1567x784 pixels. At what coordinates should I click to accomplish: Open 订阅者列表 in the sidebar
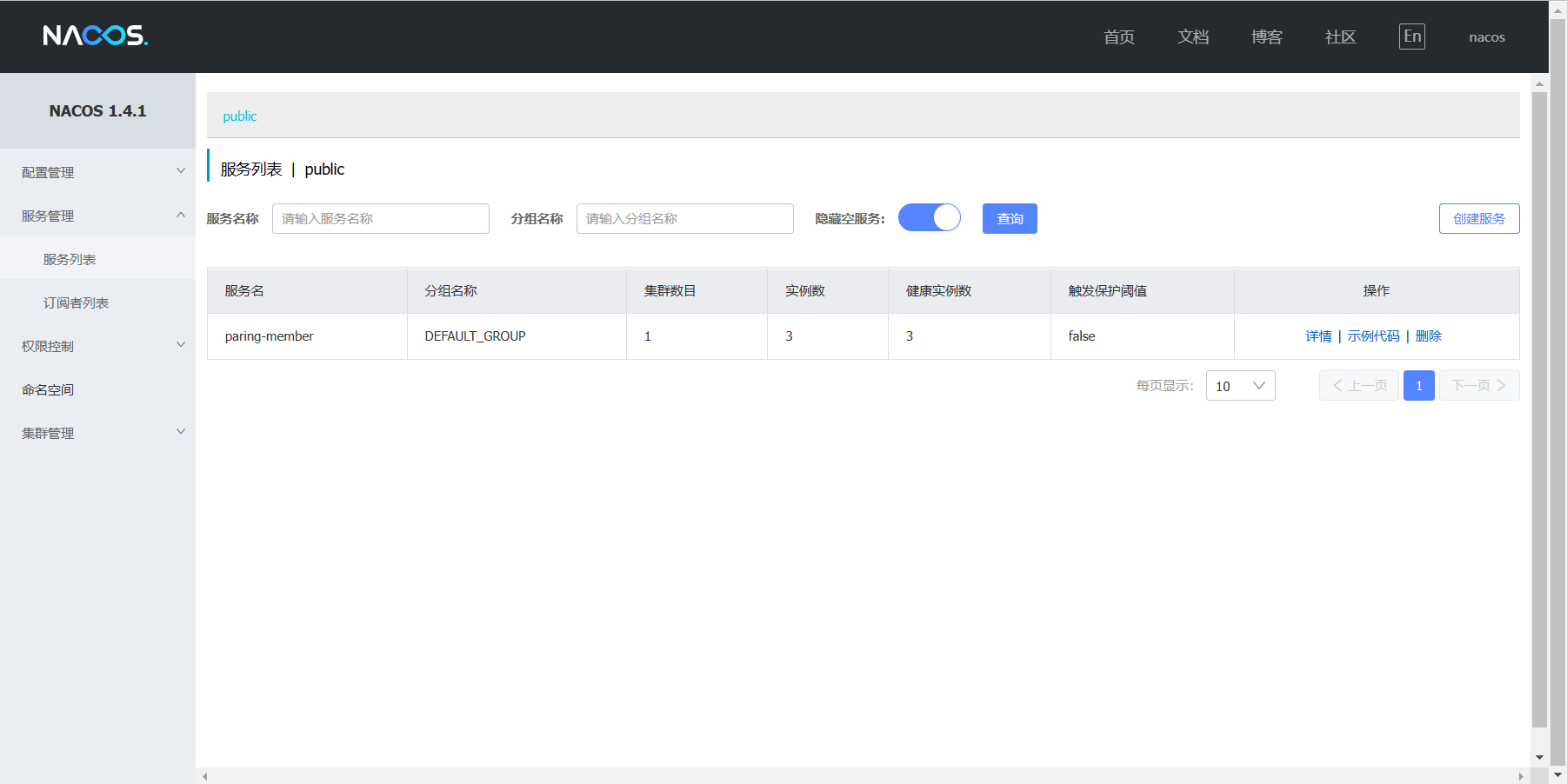pos(97,302)
